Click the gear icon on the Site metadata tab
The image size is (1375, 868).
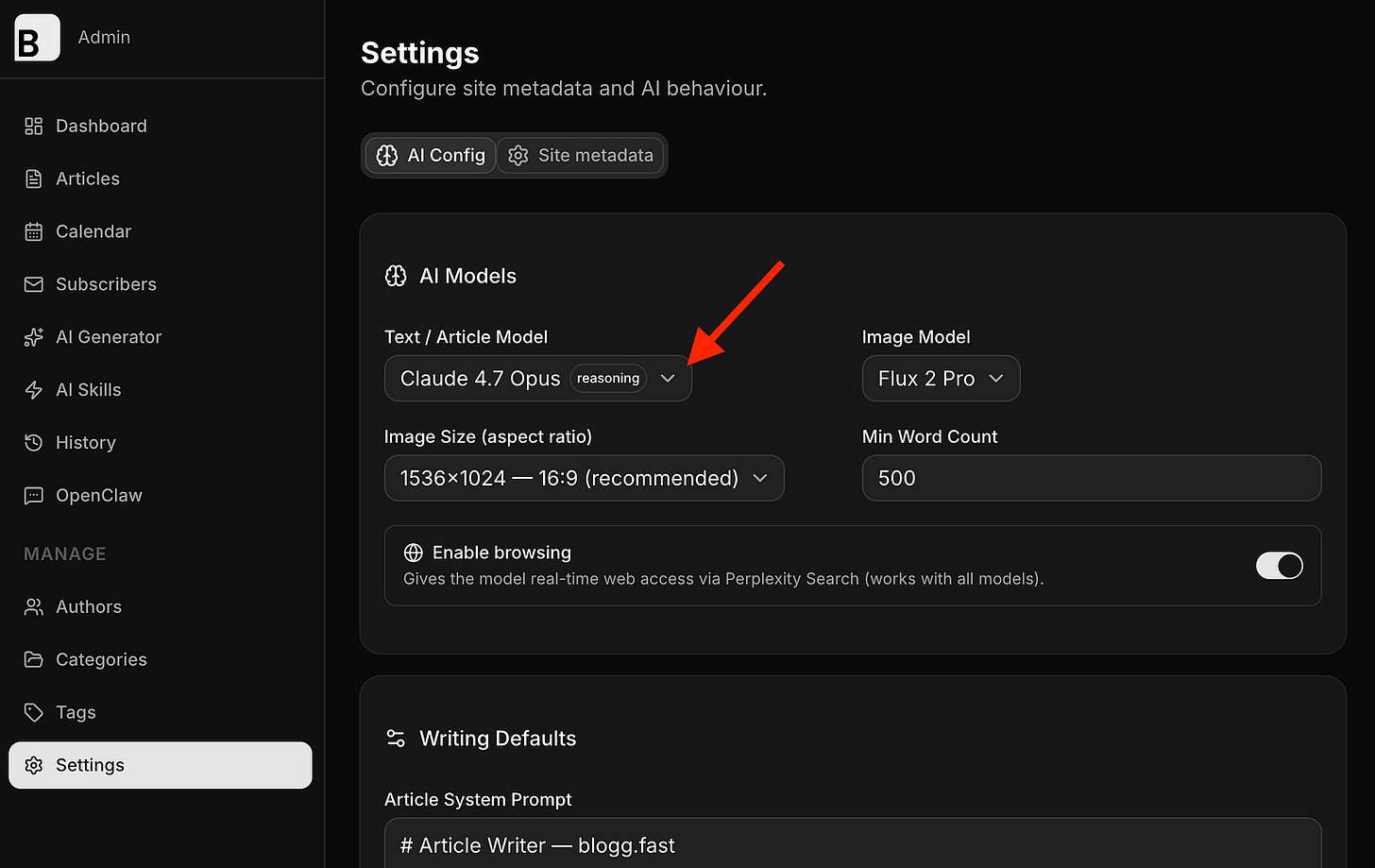click(518, 156)
